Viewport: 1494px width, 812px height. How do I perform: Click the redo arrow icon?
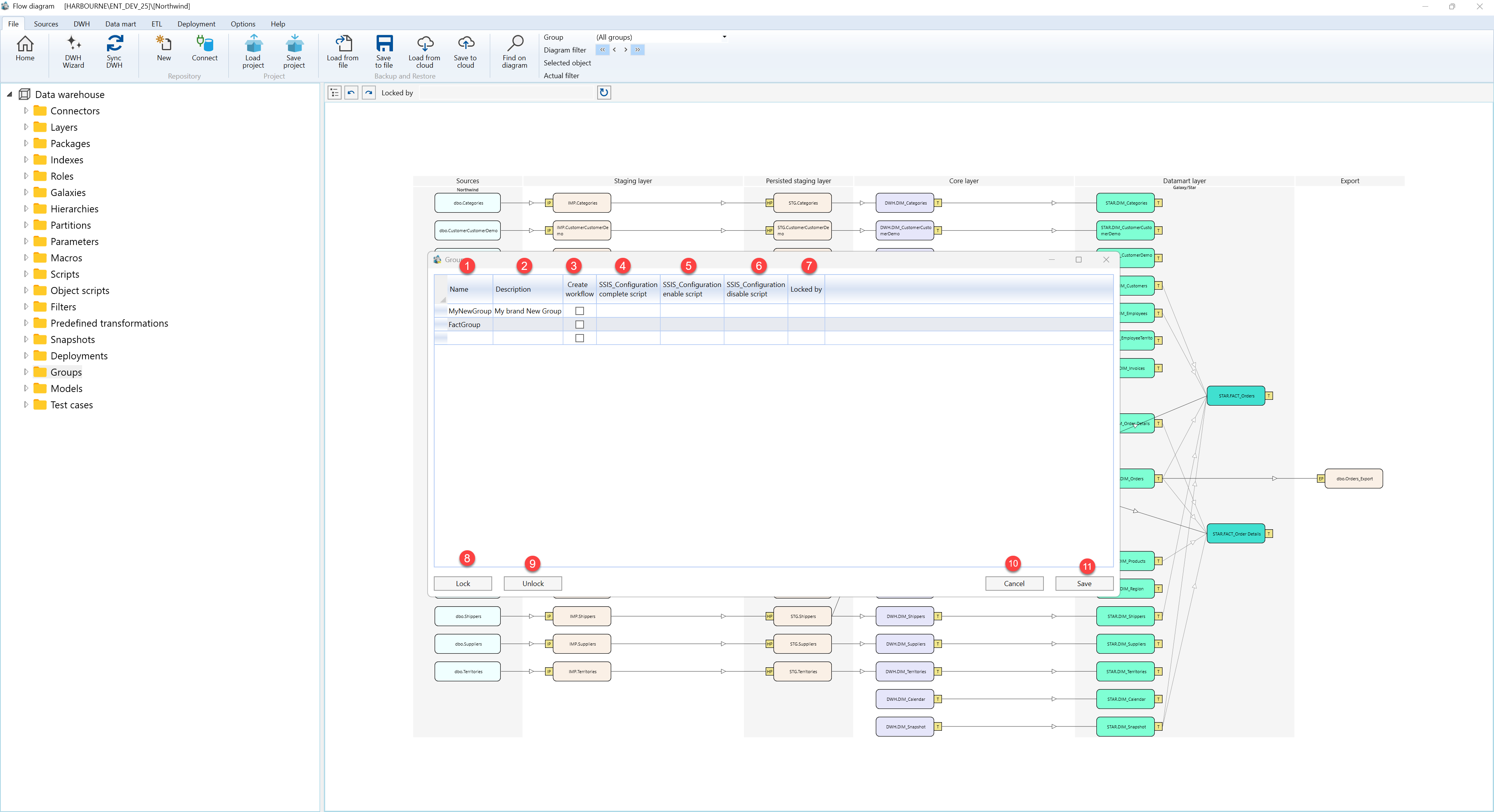(369, 93)
